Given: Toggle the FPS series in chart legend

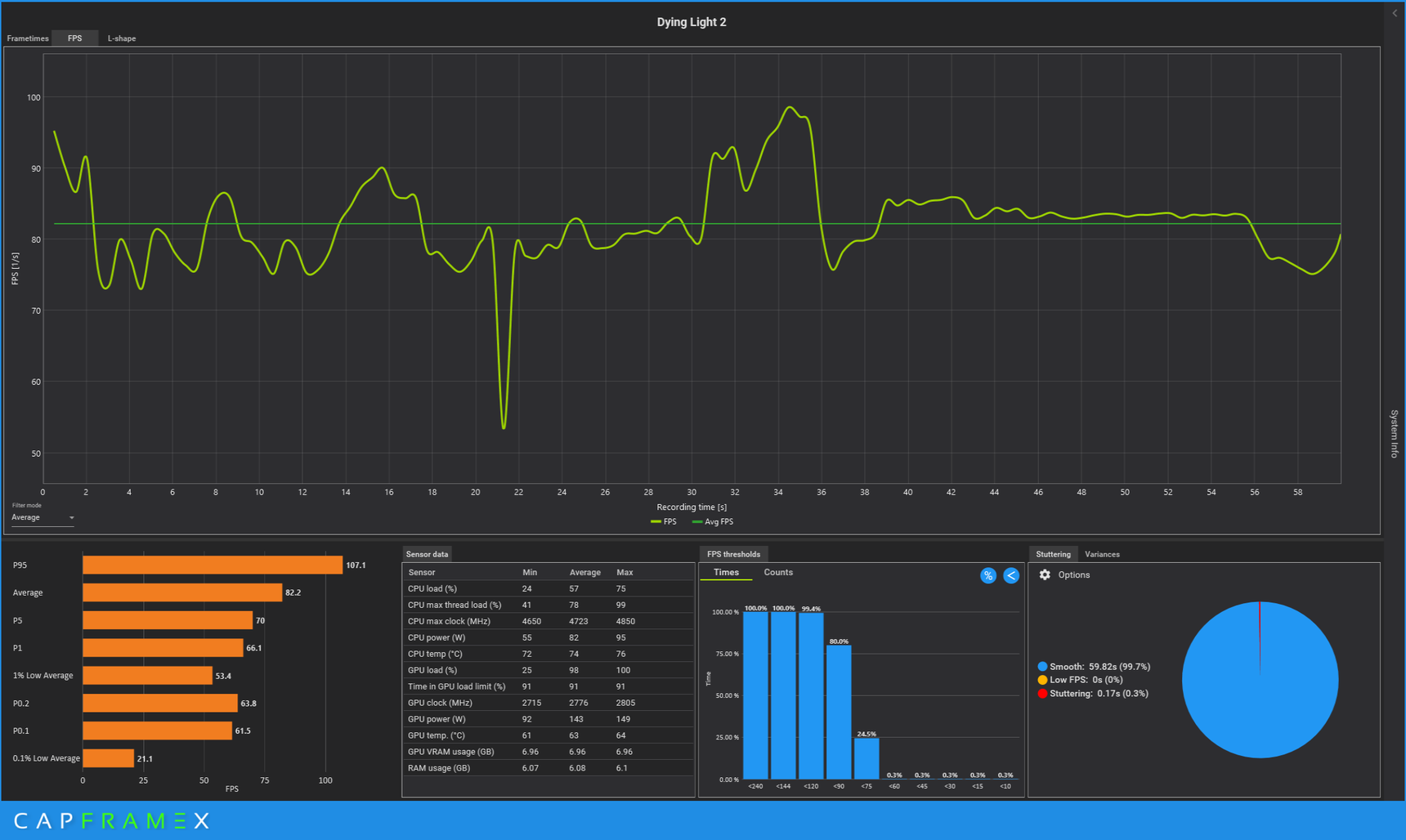Looking at the screenshot, I should point(664,521).
